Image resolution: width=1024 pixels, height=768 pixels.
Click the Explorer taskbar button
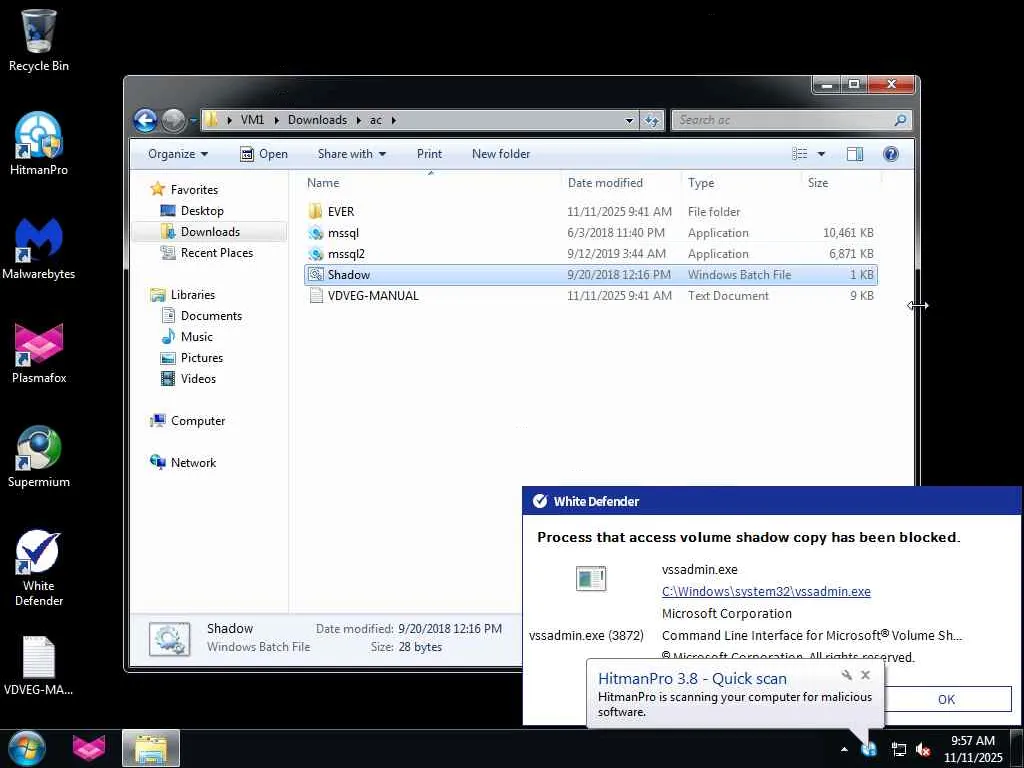(151, 748)
